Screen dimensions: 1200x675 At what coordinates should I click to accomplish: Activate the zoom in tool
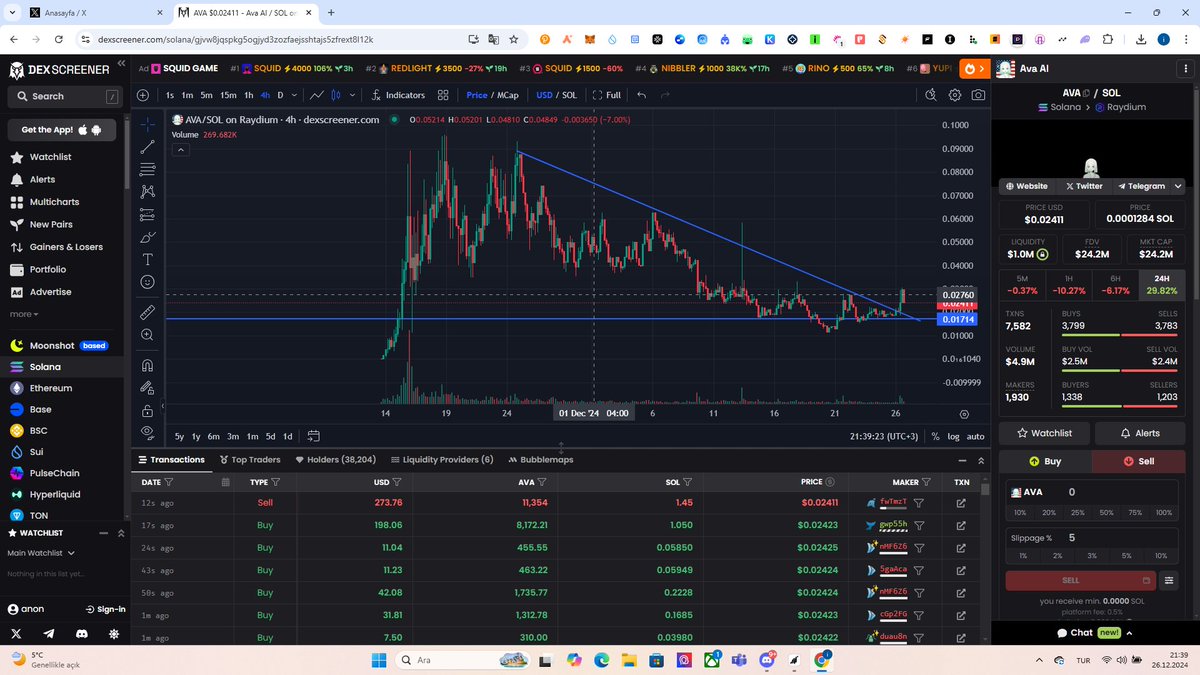147,335
